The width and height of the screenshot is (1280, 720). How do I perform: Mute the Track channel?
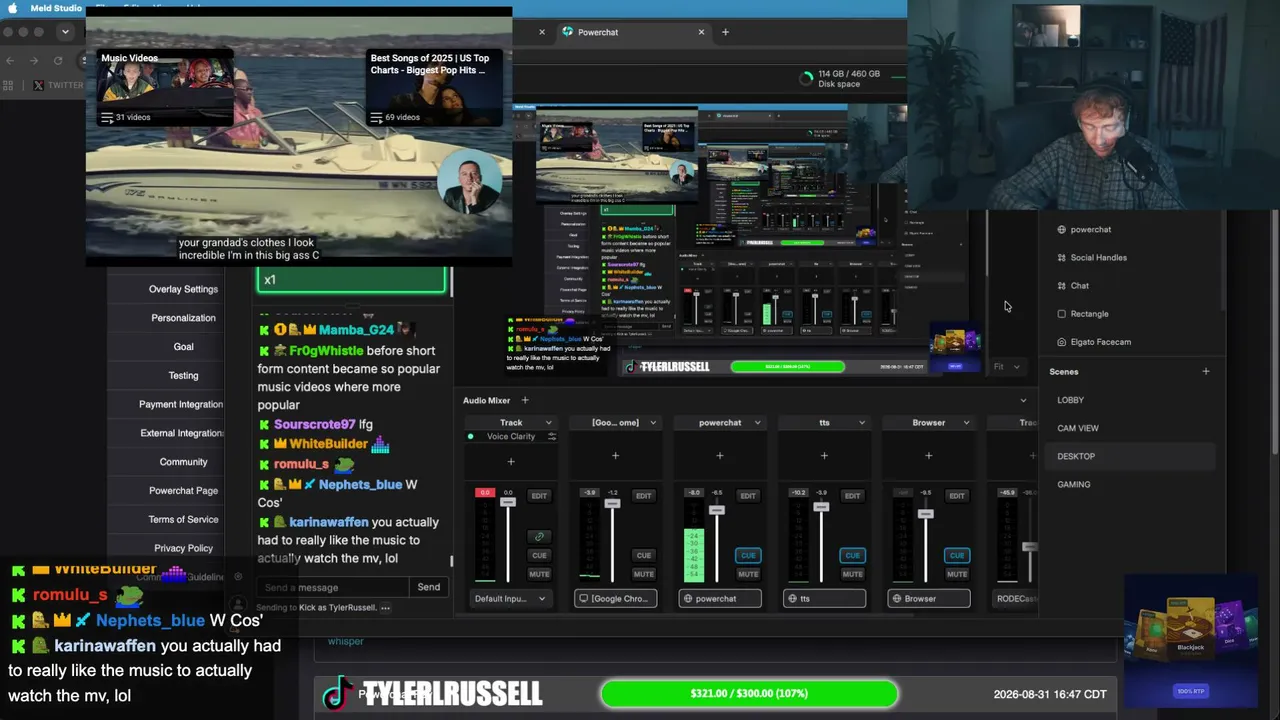click(x=539, y=574)
